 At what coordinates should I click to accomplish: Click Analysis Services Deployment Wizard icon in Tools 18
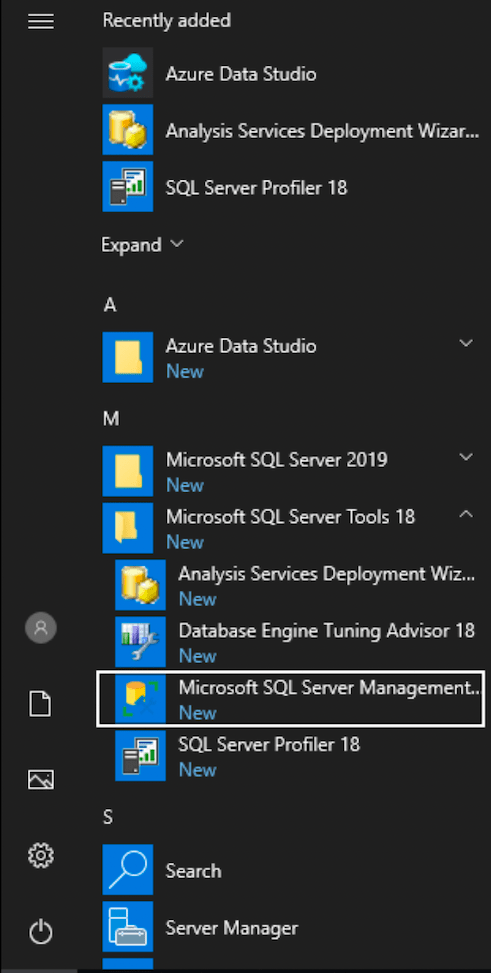(x=140, y=585)
